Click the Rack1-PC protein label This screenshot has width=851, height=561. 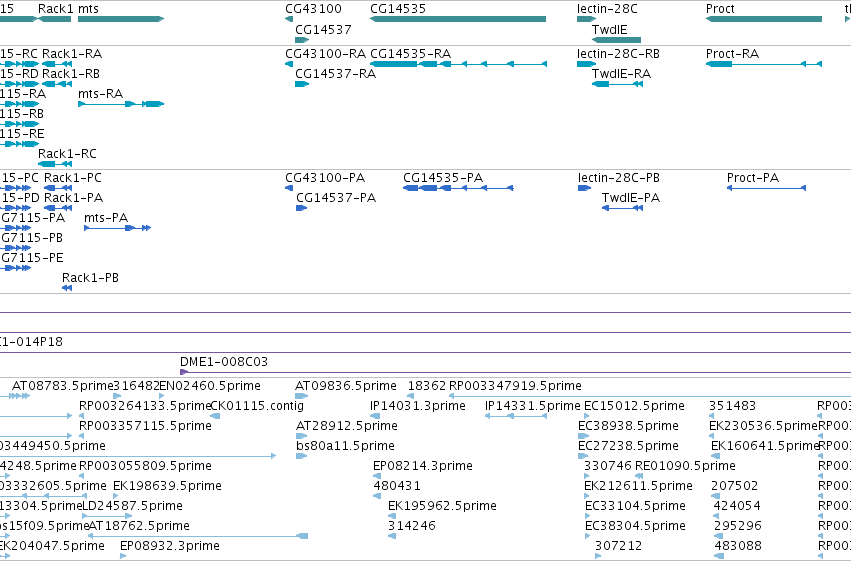(73, 178)
